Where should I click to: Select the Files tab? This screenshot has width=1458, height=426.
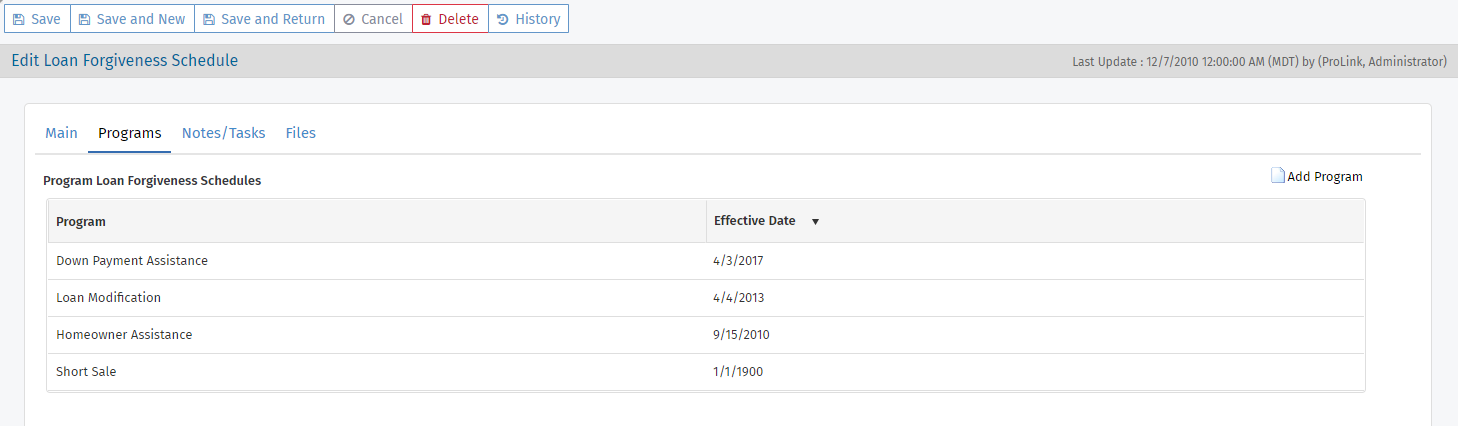[301, 133]
